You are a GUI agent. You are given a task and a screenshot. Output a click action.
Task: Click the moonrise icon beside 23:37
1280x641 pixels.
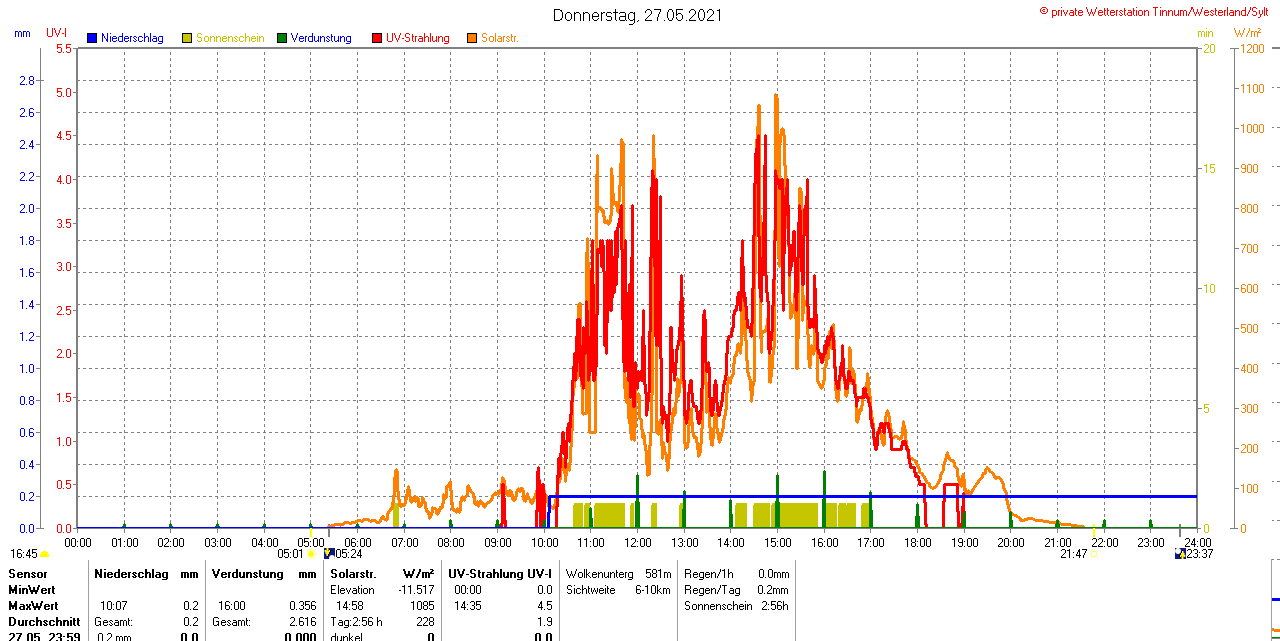1180,553
